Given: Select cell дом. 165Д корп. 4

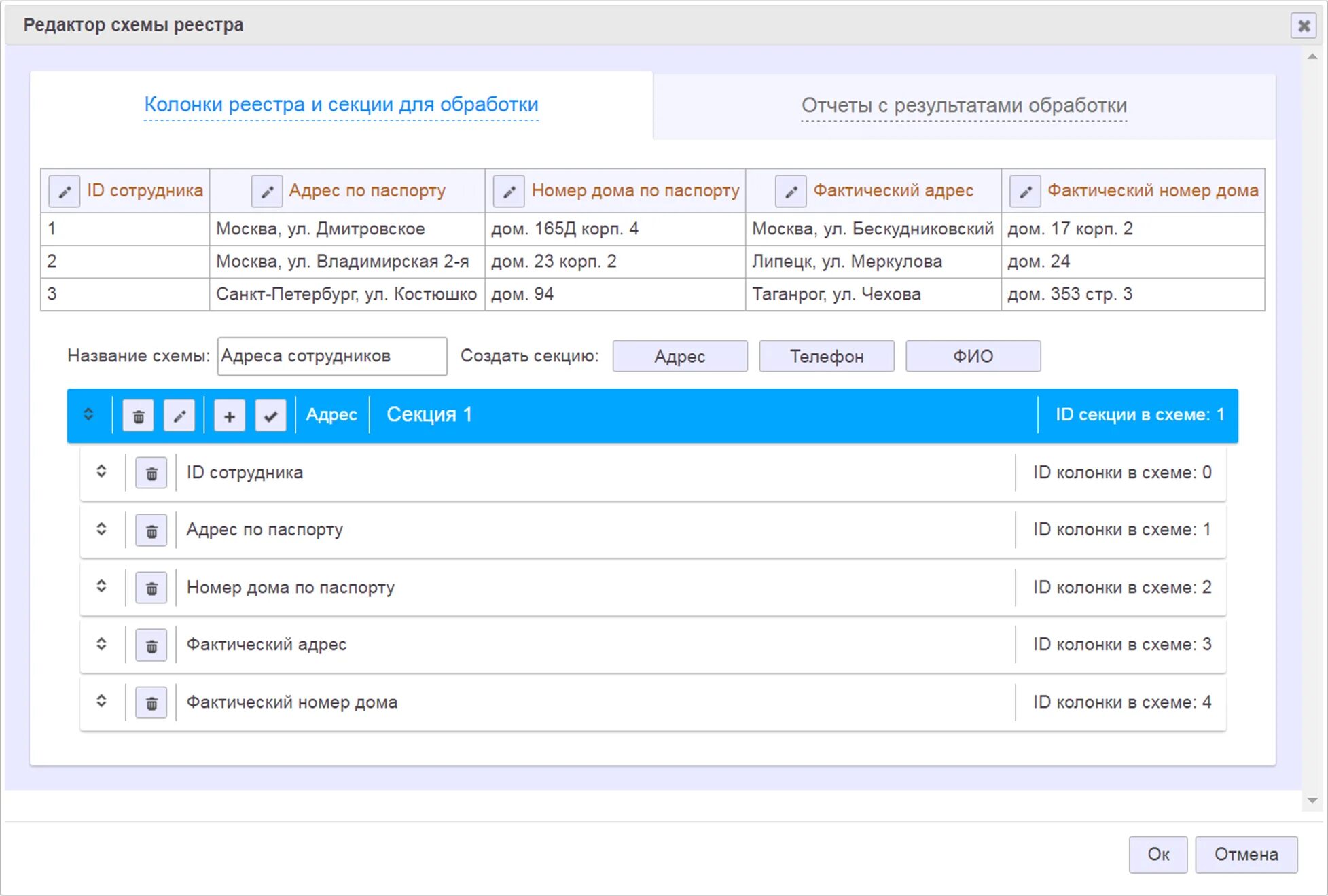Looking at the screenshot, I should coord(615,229).
